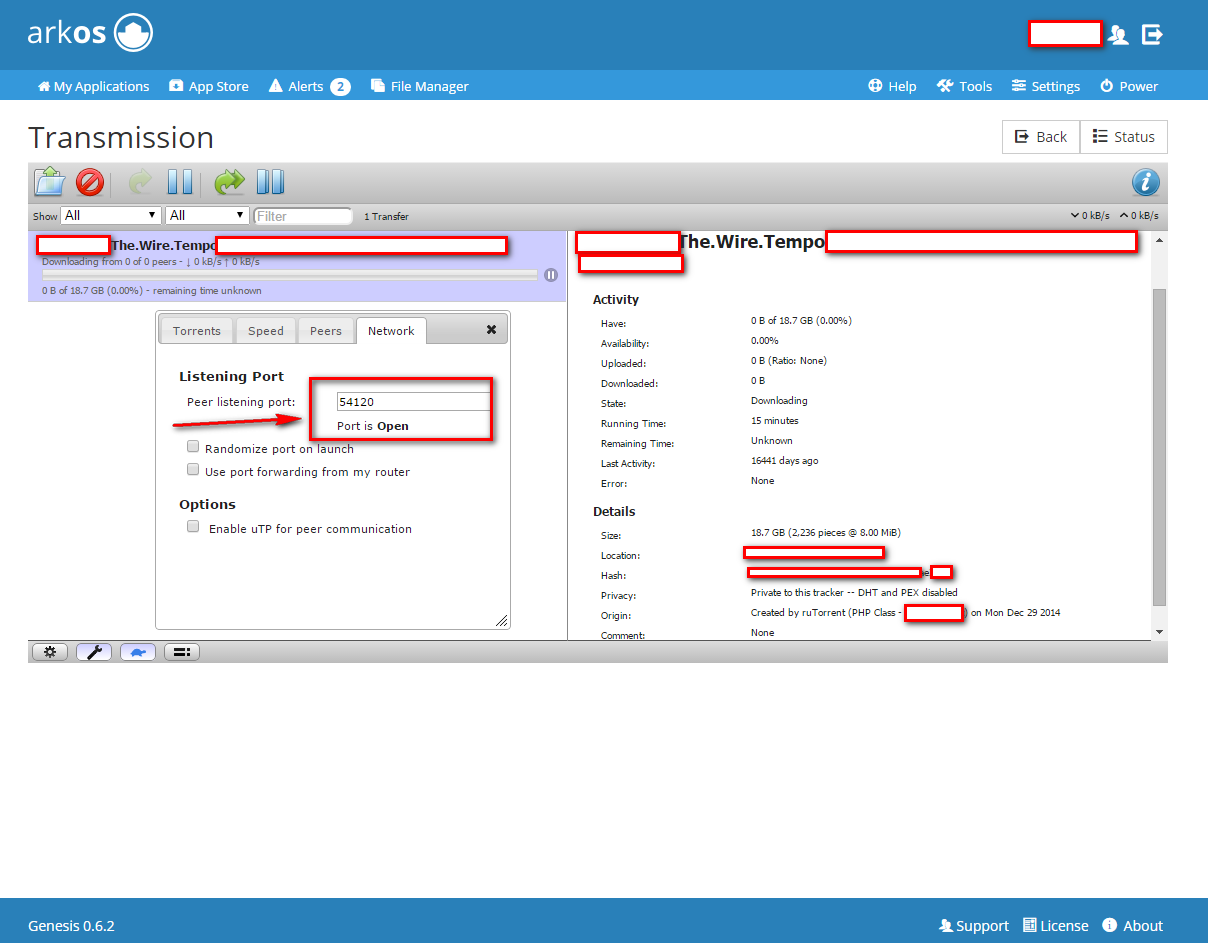This screenshot has width=1208, height=943.
Task: Open the user profile icon in header
Action: (1119, 35)
